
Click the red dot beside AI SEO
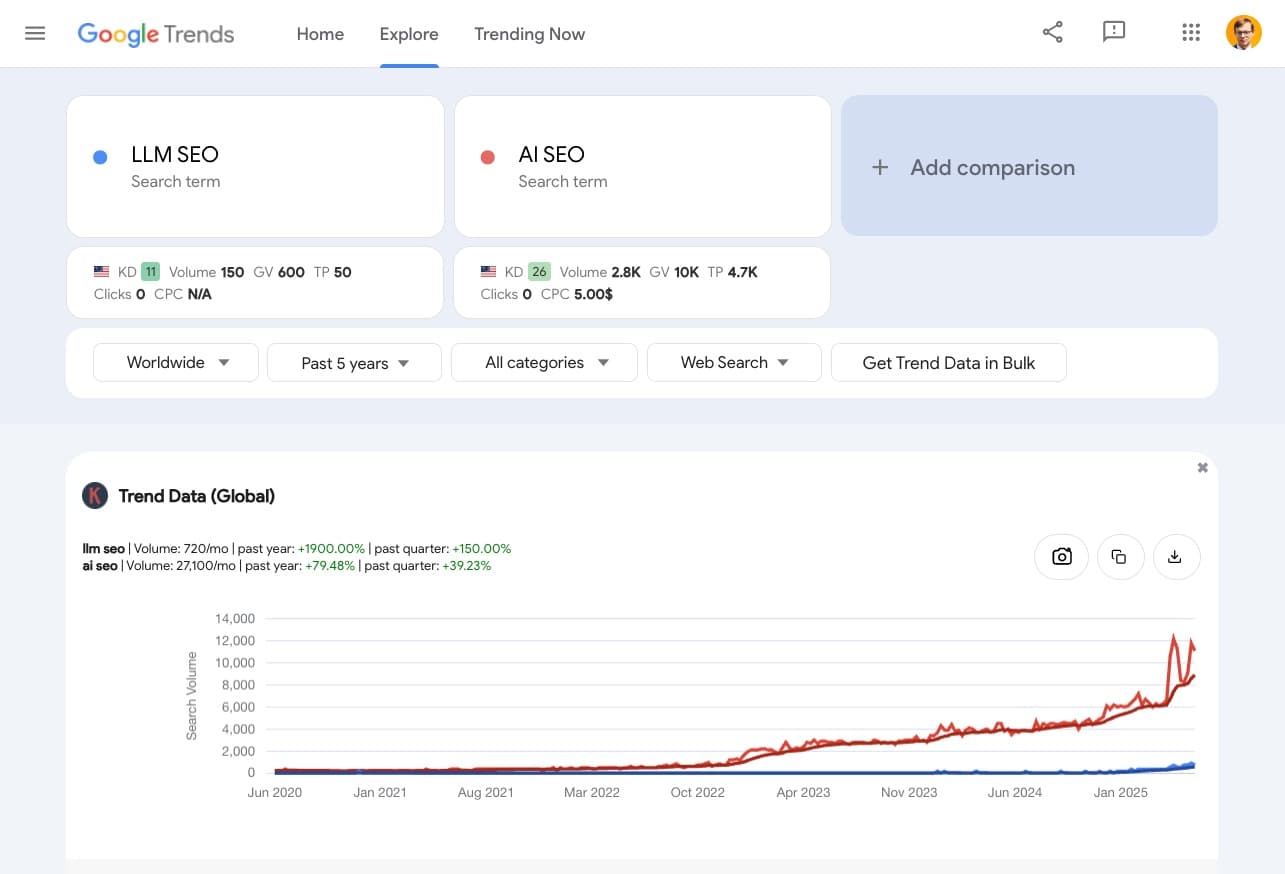487,157
